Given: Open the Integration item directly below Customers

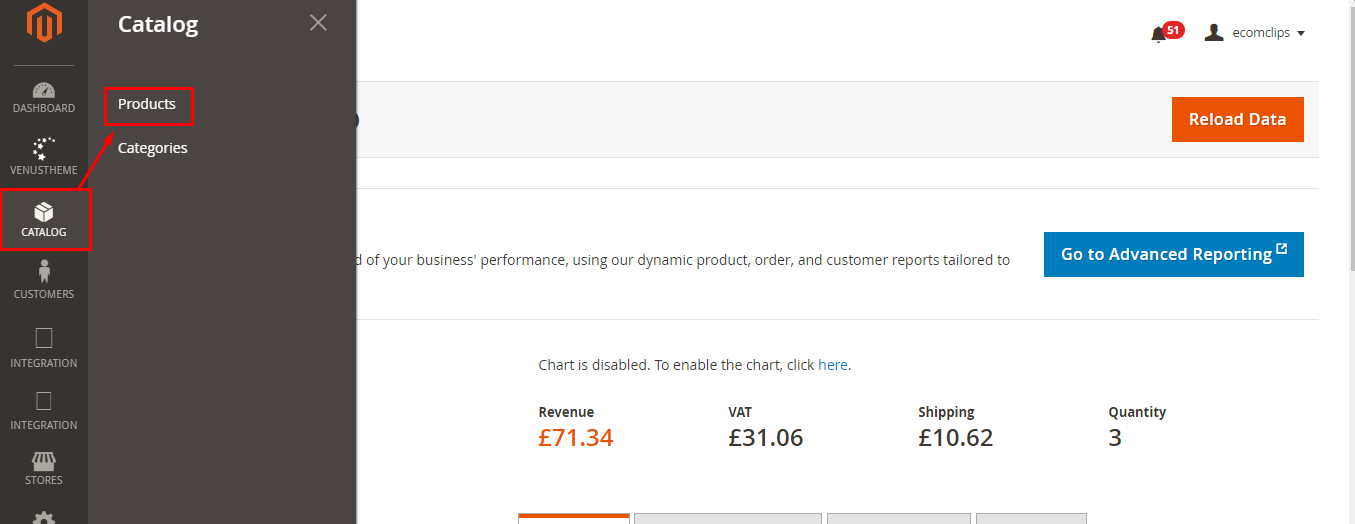Looking at the screenshot, I should point(44,348).
